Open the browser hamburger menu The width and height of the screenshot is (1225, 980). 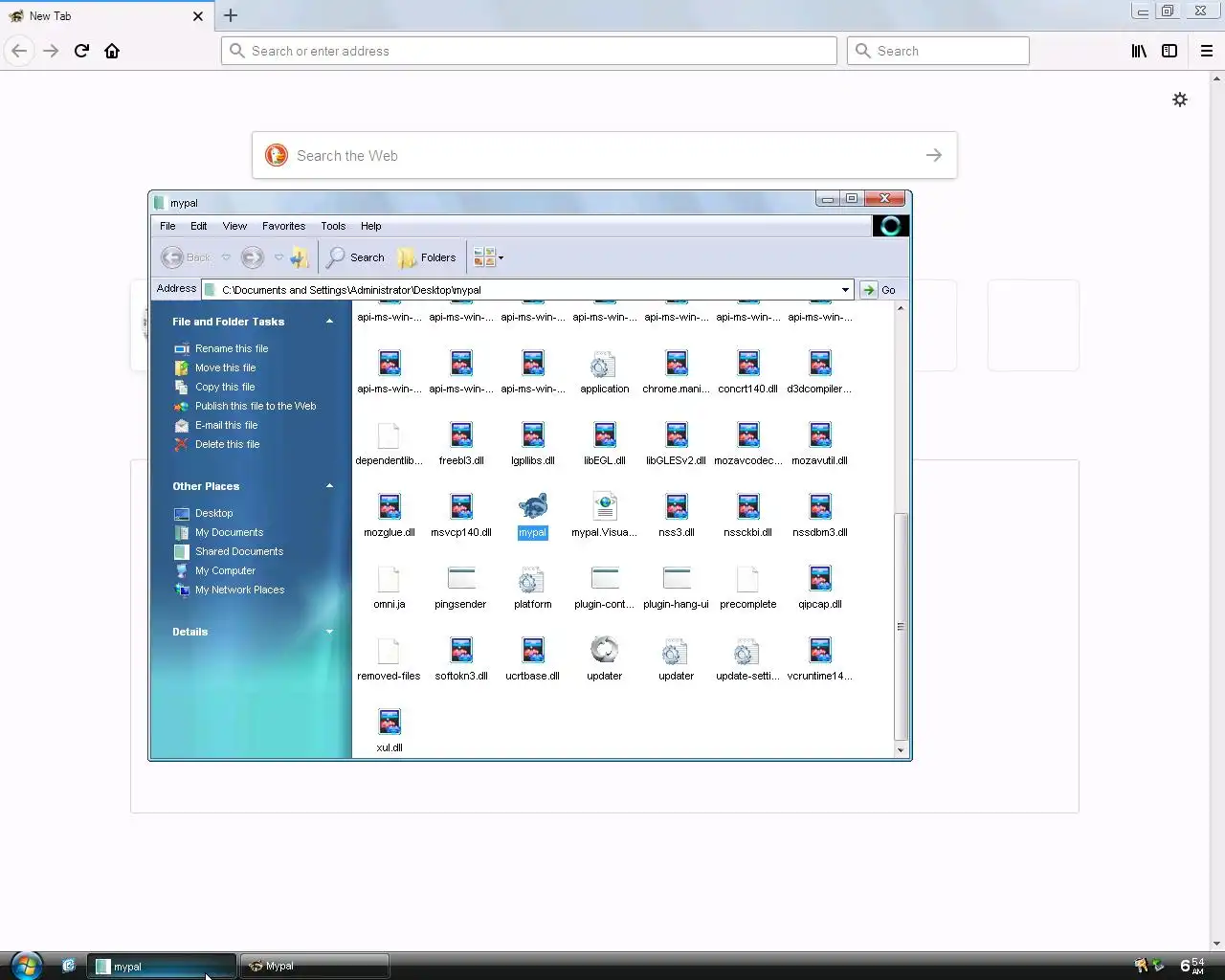[x=1207, y=51]
